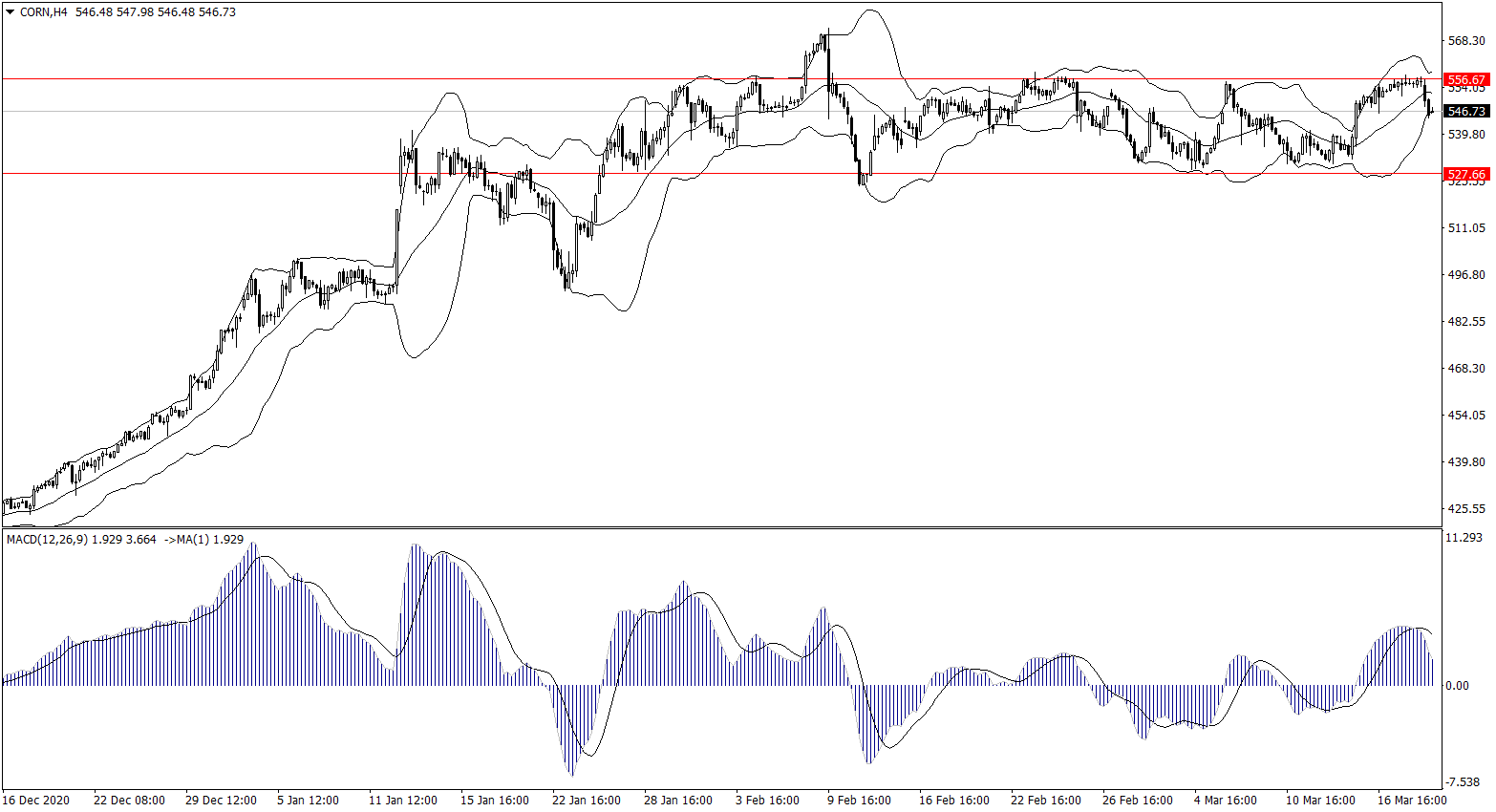Open the dropdown arrow beside CORN,H4
This screenshot has width=1496, height=812.
point(11,12)
